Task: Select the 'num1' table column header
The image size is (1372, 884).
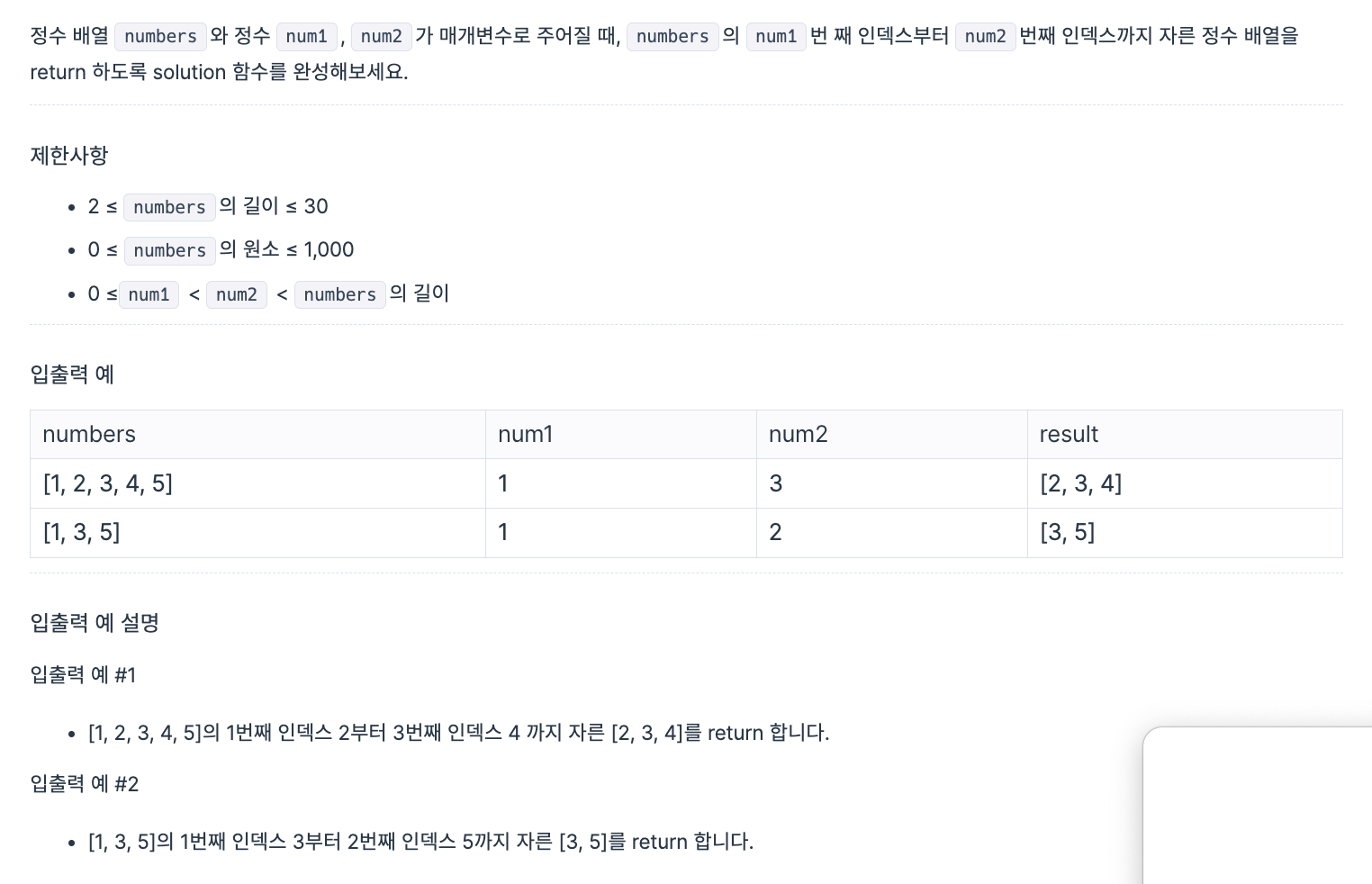Action: coord(621,435)
